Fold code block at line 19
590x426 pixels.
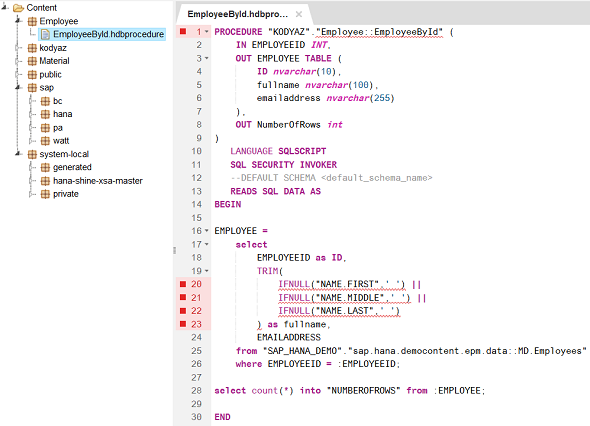coord(207,271)
